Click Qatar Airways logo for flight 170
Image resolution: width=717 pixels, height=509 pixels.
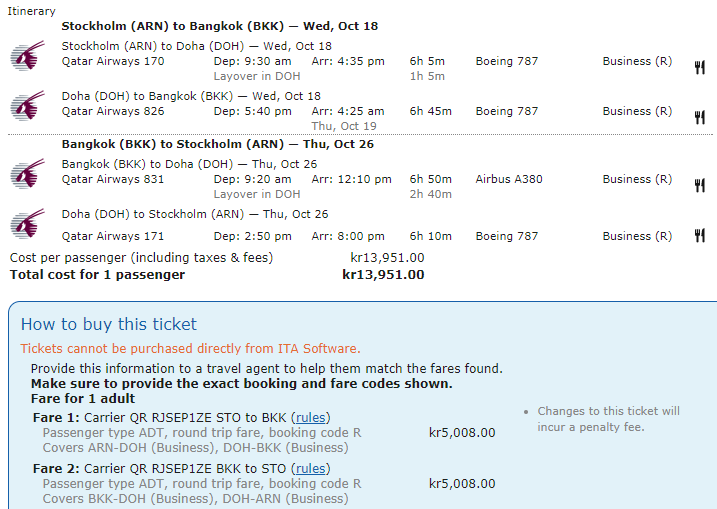(x=27, y=55)
